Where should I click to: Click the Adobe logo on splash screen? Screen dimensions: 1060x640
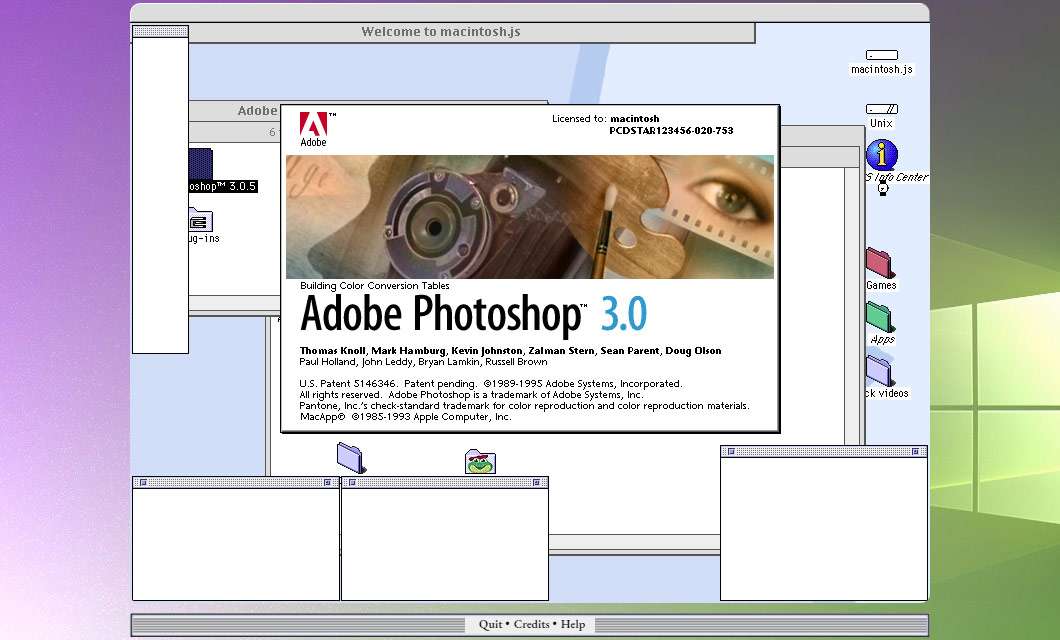coord(314,130)
